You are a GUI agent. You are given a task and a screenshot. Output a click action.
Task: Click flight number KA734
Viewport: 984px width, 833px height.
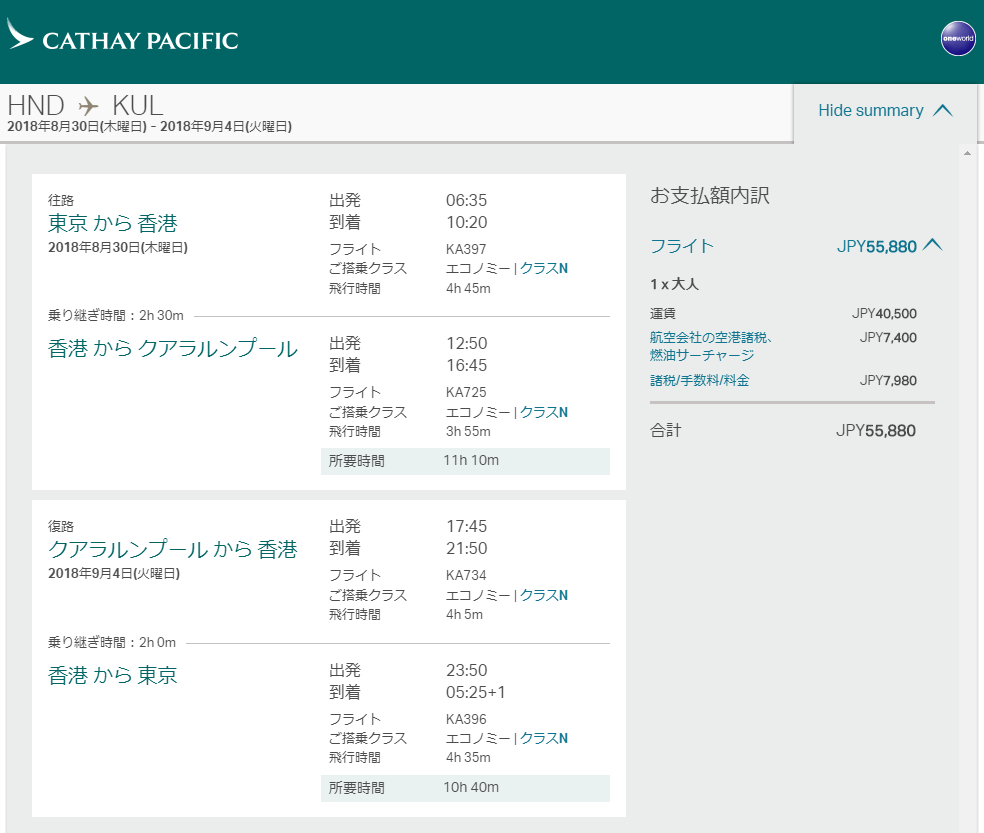coord(466,575)
